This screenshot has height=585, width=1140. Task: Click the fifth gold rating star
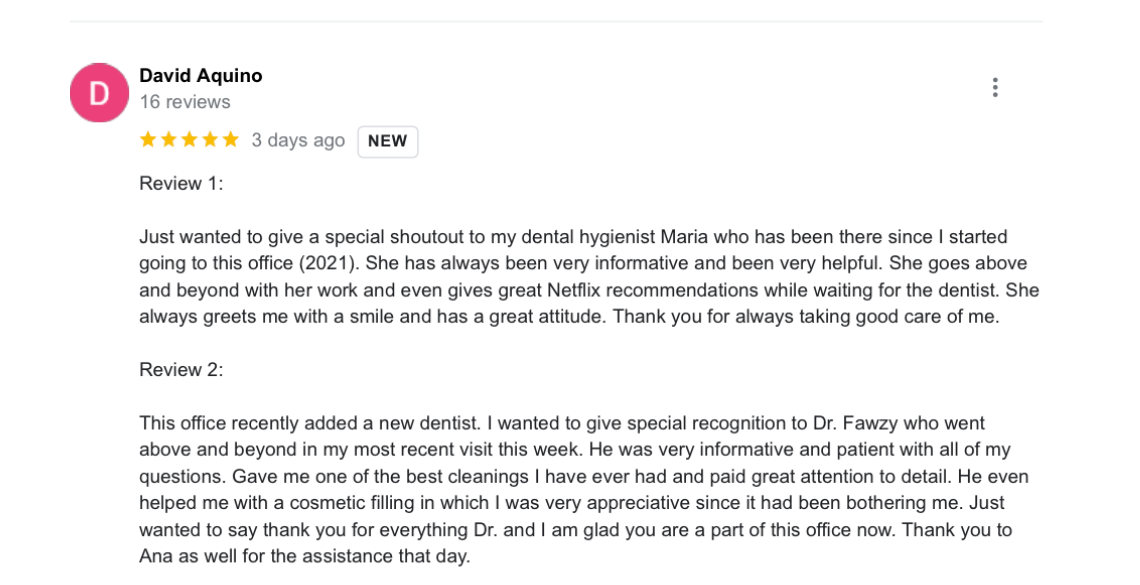click(230, 140)
